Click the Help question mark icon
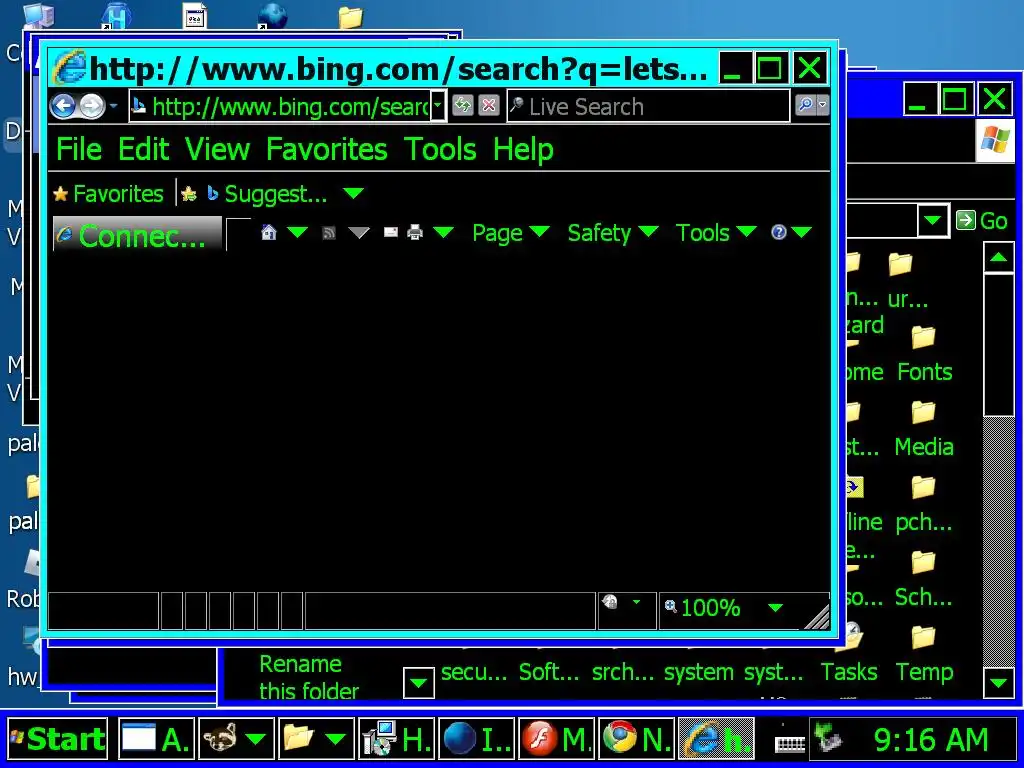1024x768 pixels. 778,232
